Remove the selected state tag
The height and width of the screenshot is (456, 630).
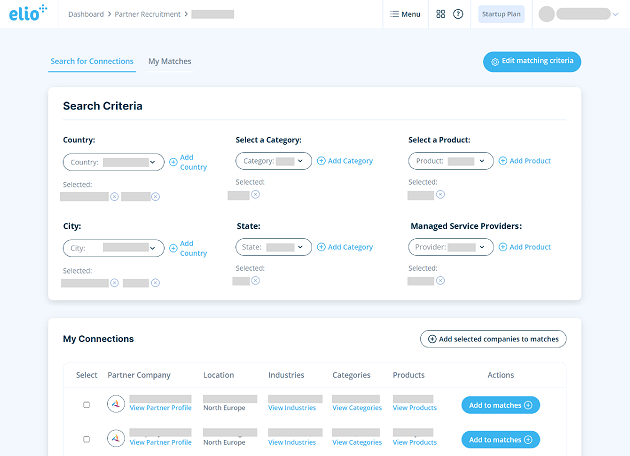click(x=256, y=280)
